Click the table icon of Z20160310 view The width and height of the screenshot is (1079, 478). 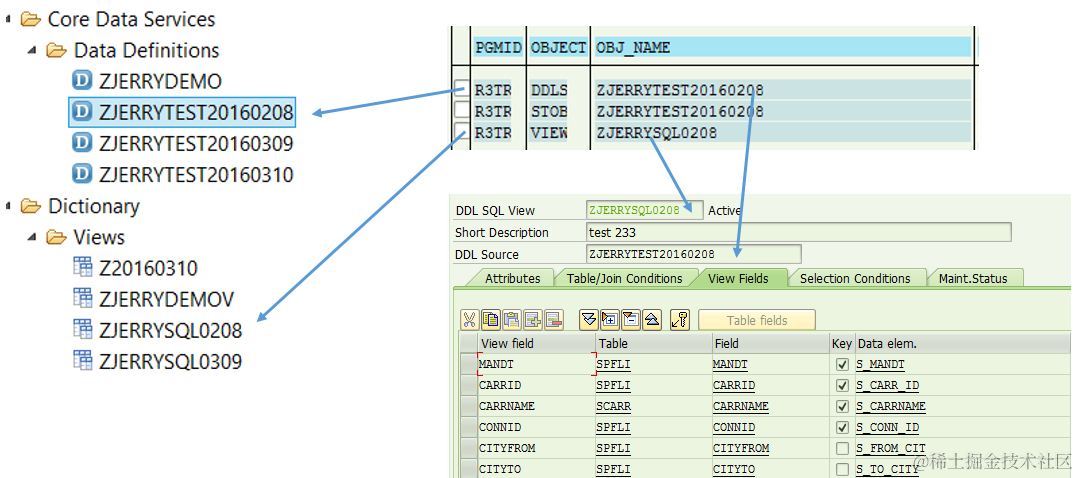[83, 267]
